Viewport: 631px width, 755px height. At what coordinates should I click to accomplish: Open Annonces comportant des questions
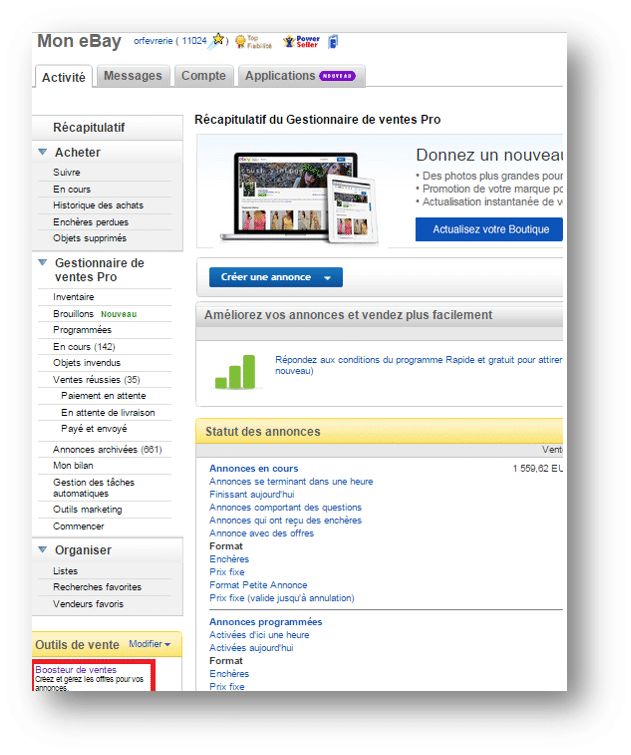(x=285, y=508)
